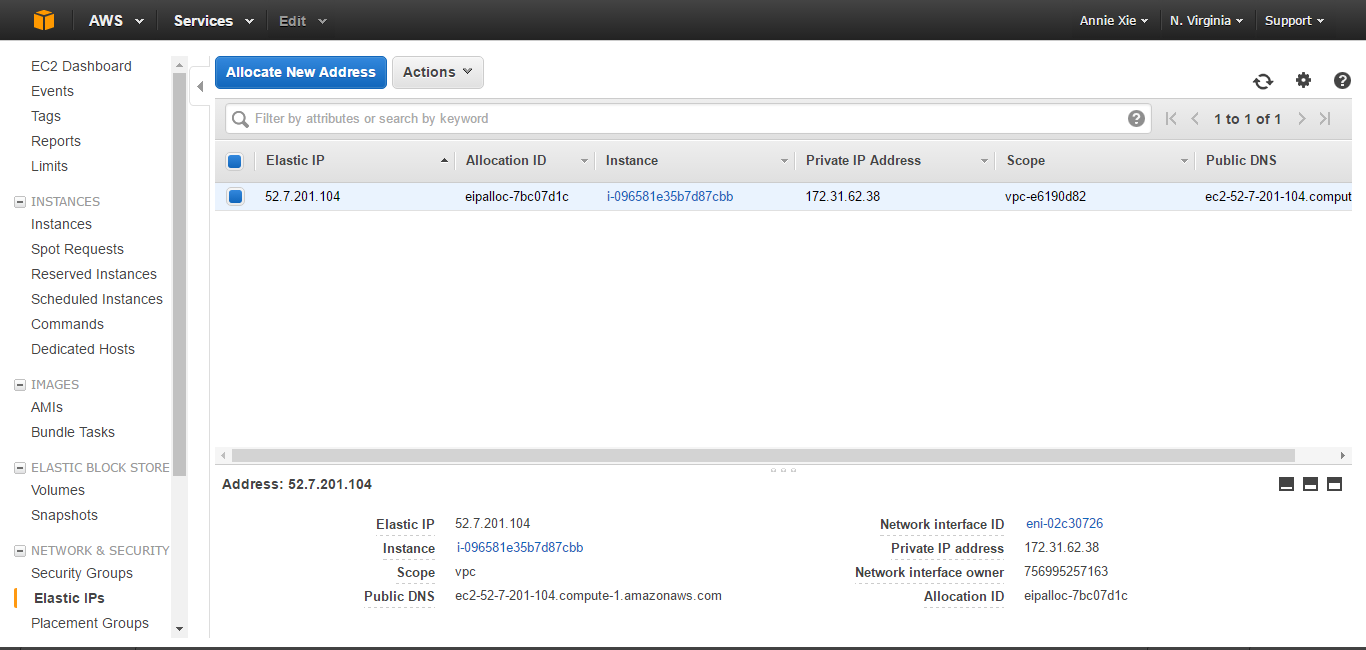The height and width of the screenshot is (650, 1366).
Task: Open Allocation ID column dropdown arrow
Action: click(584, 161)
